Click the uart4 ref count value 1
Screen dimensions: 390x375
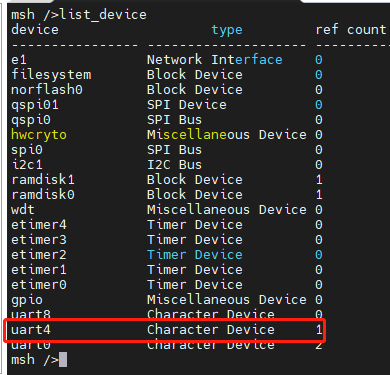(x=319, y=330)
